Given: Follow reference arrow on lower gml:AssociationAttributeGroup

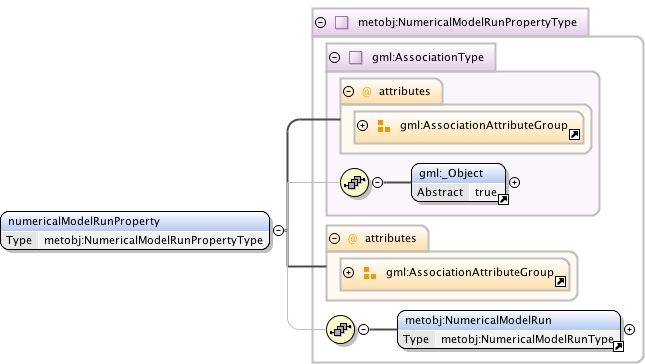Looking at the screenshot, I should coord(560,281).
